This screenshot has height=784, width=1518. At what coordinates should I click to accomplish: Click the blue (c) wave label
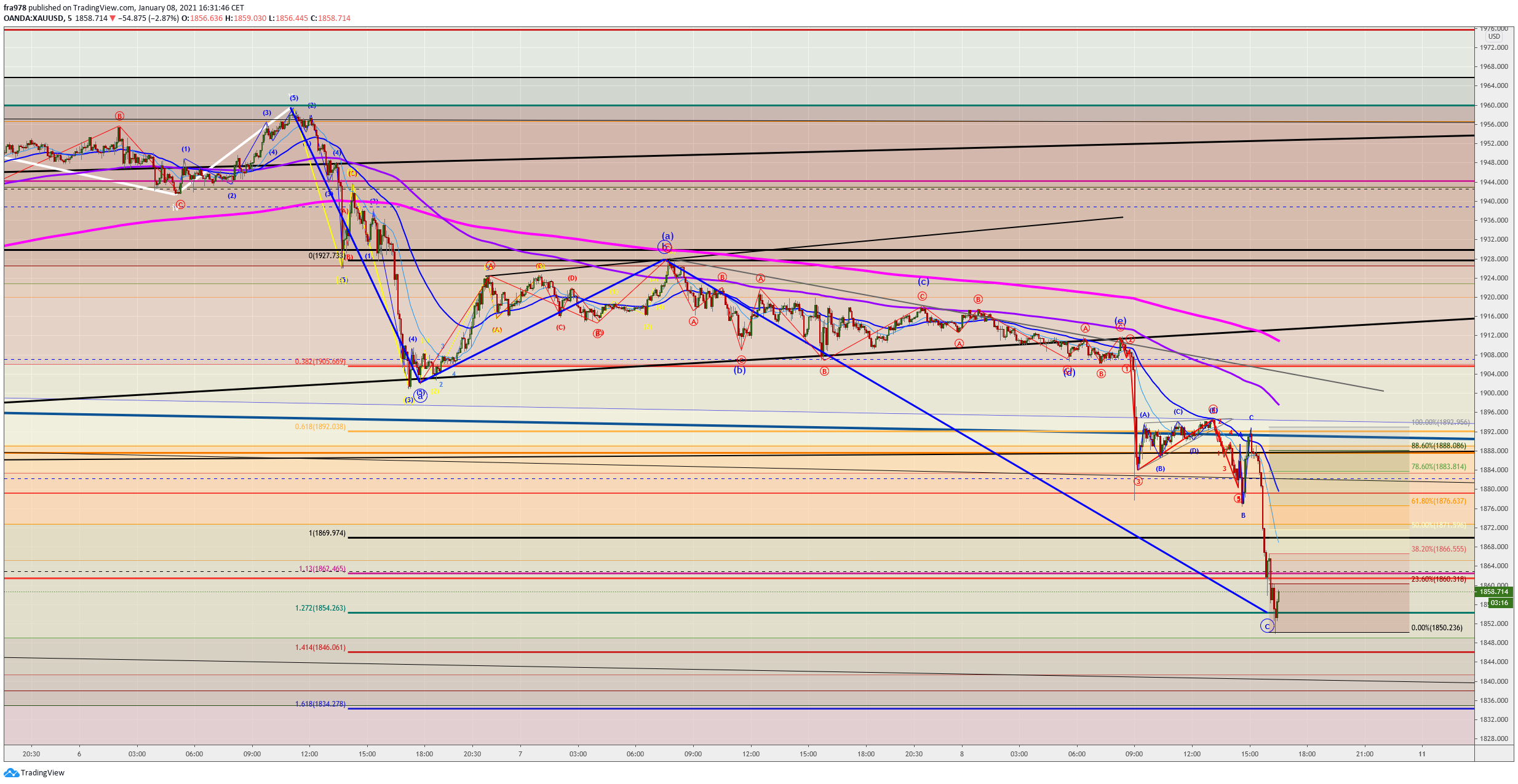924,282
